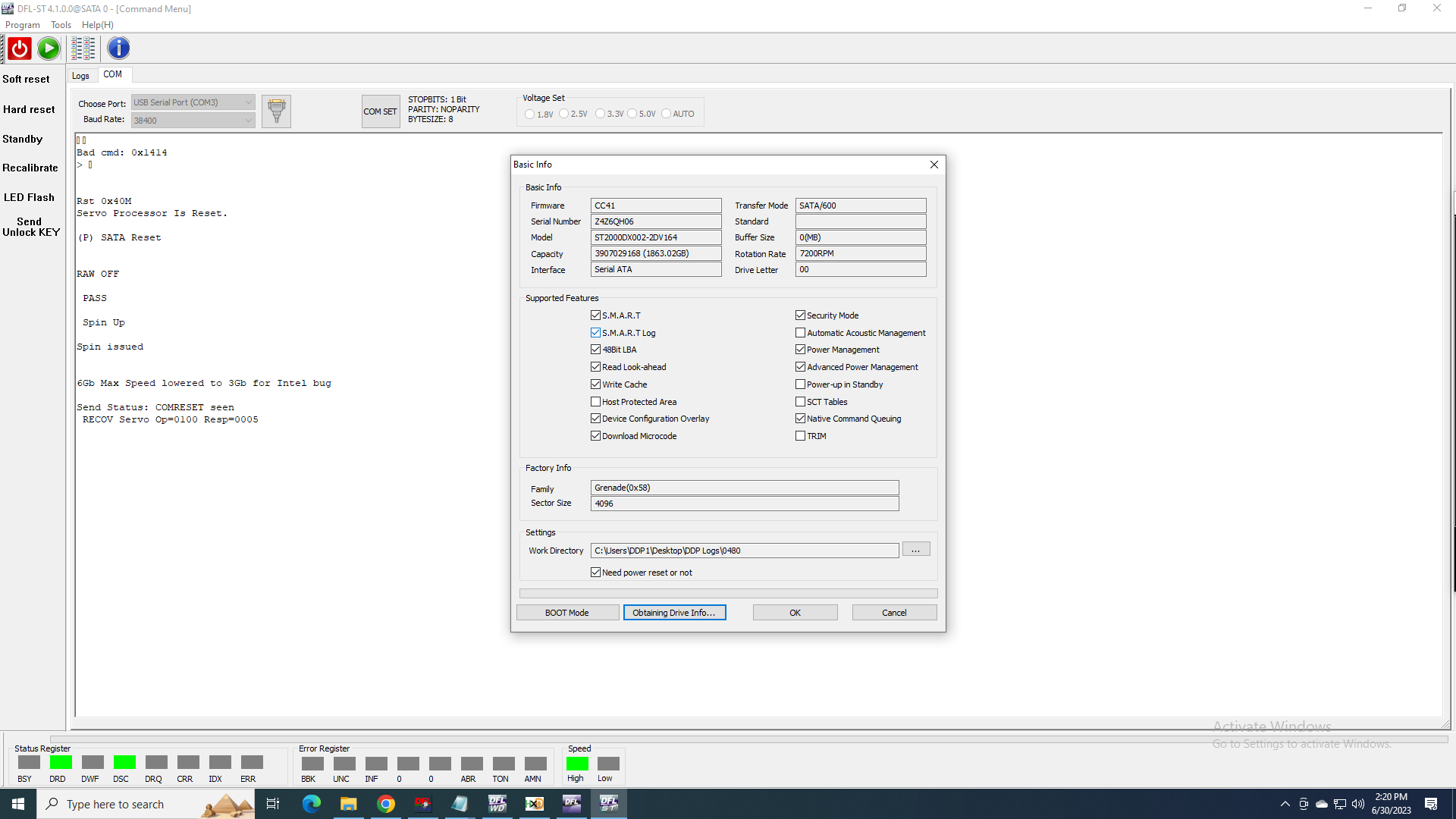Toggle the 48Bit LBA checkbox

point(595,350)
